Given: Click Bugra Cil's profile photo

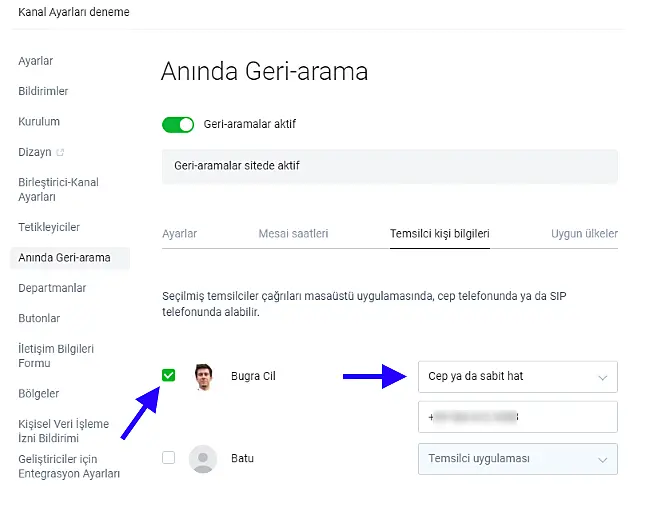Looking at the screenshot, I should coord(204,376).
